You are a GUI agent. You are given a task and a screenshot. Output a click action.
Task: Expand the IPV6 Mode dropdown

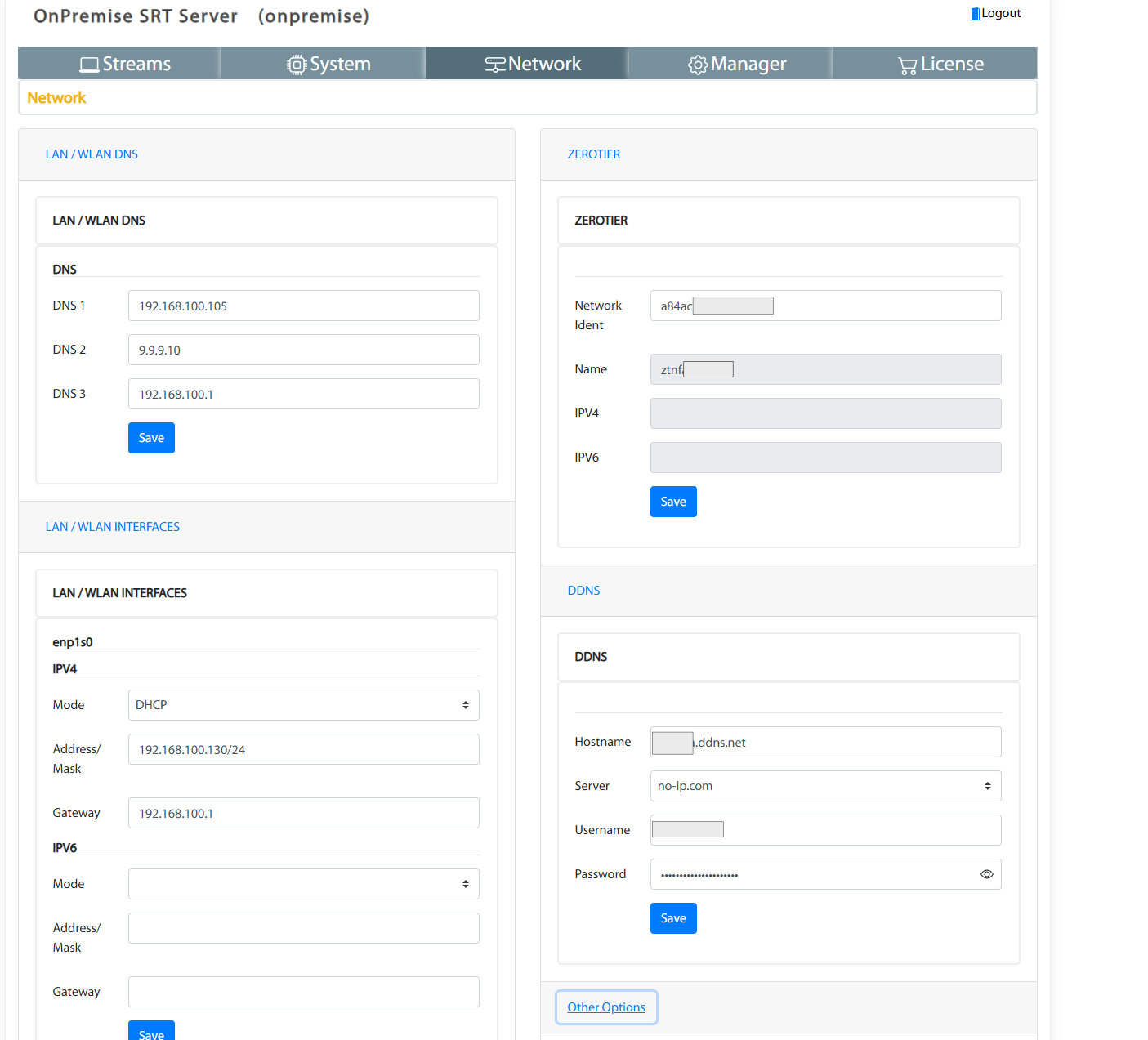tap(303, 883)
